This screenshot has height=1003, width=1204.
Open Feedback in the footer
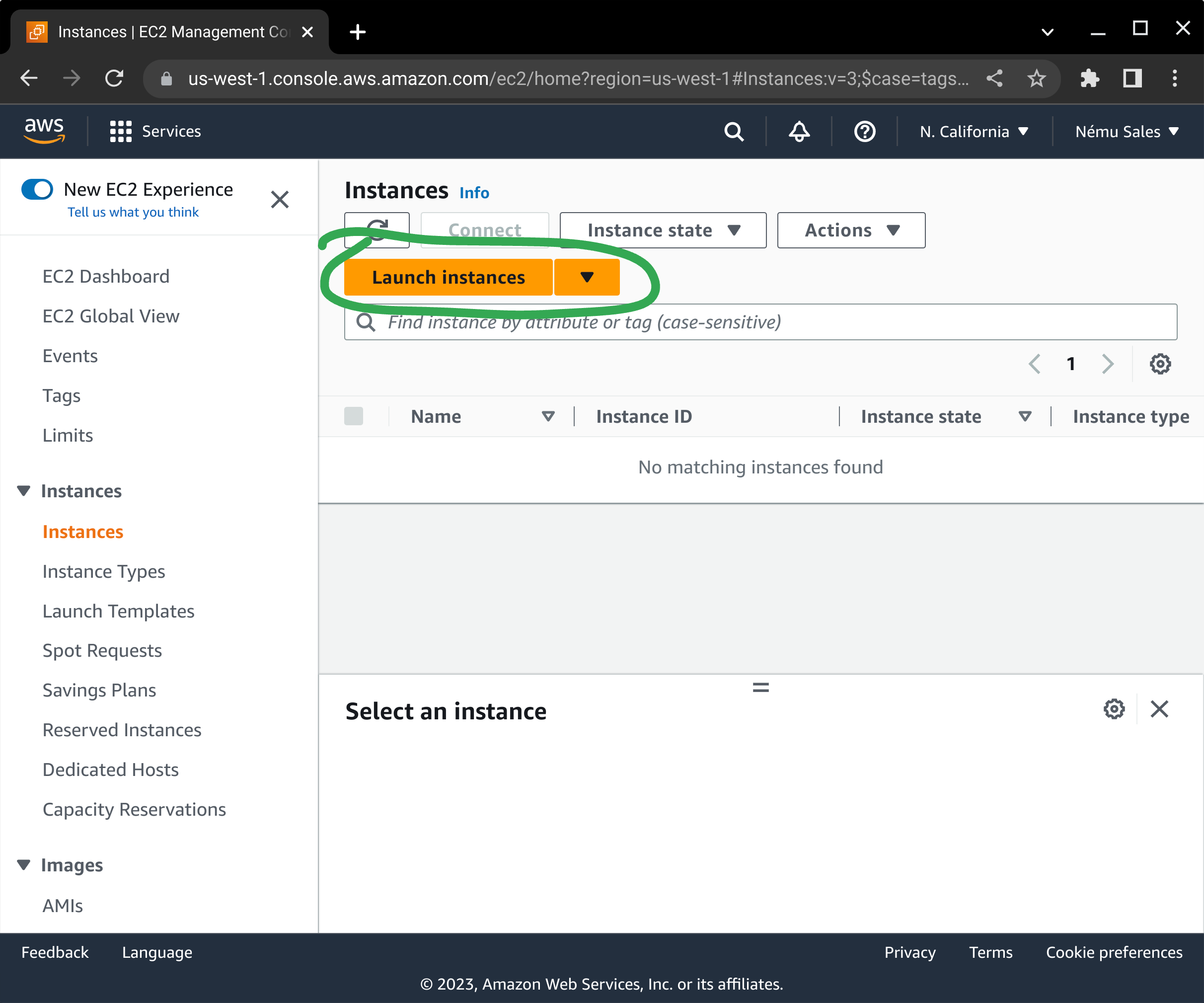[x=55, y=952]
